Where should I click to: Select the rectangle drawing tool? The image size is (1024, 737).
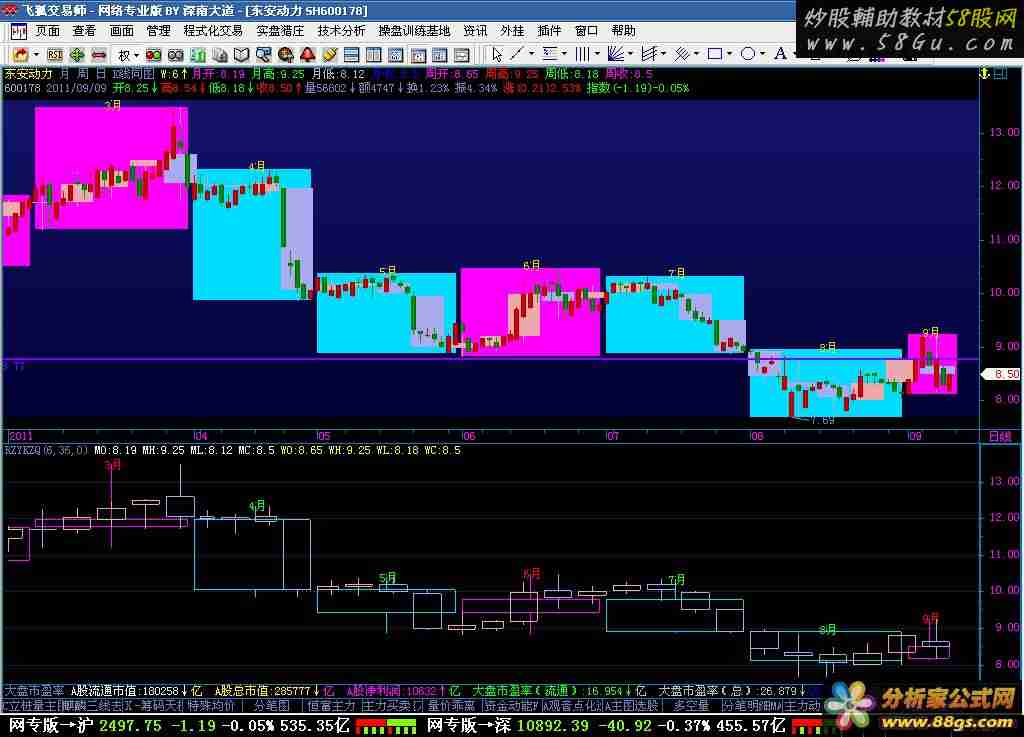[x=714, y=54]
